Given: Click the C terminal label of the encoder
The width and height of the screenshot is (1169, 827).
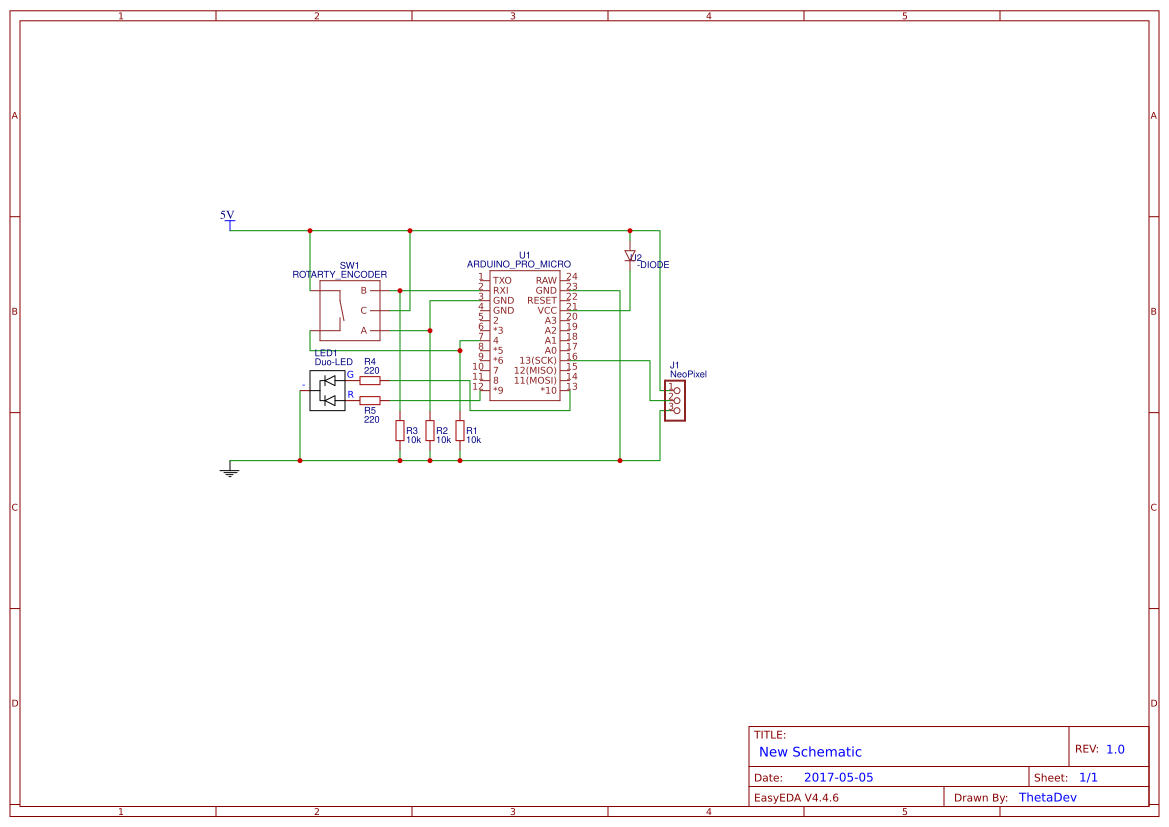Looking at the screenshot, I should pos(364,310).
